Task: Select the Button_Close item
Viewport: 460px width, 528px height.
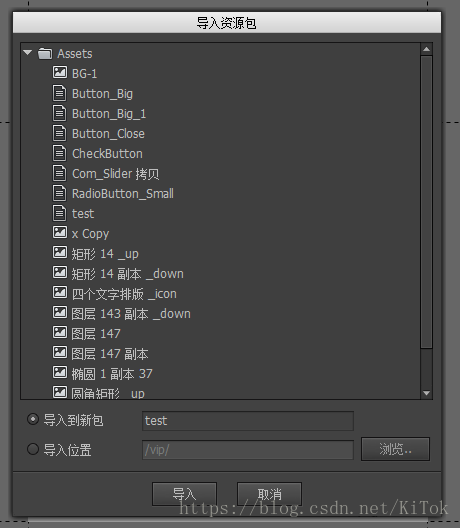Action: click(108, 134)
